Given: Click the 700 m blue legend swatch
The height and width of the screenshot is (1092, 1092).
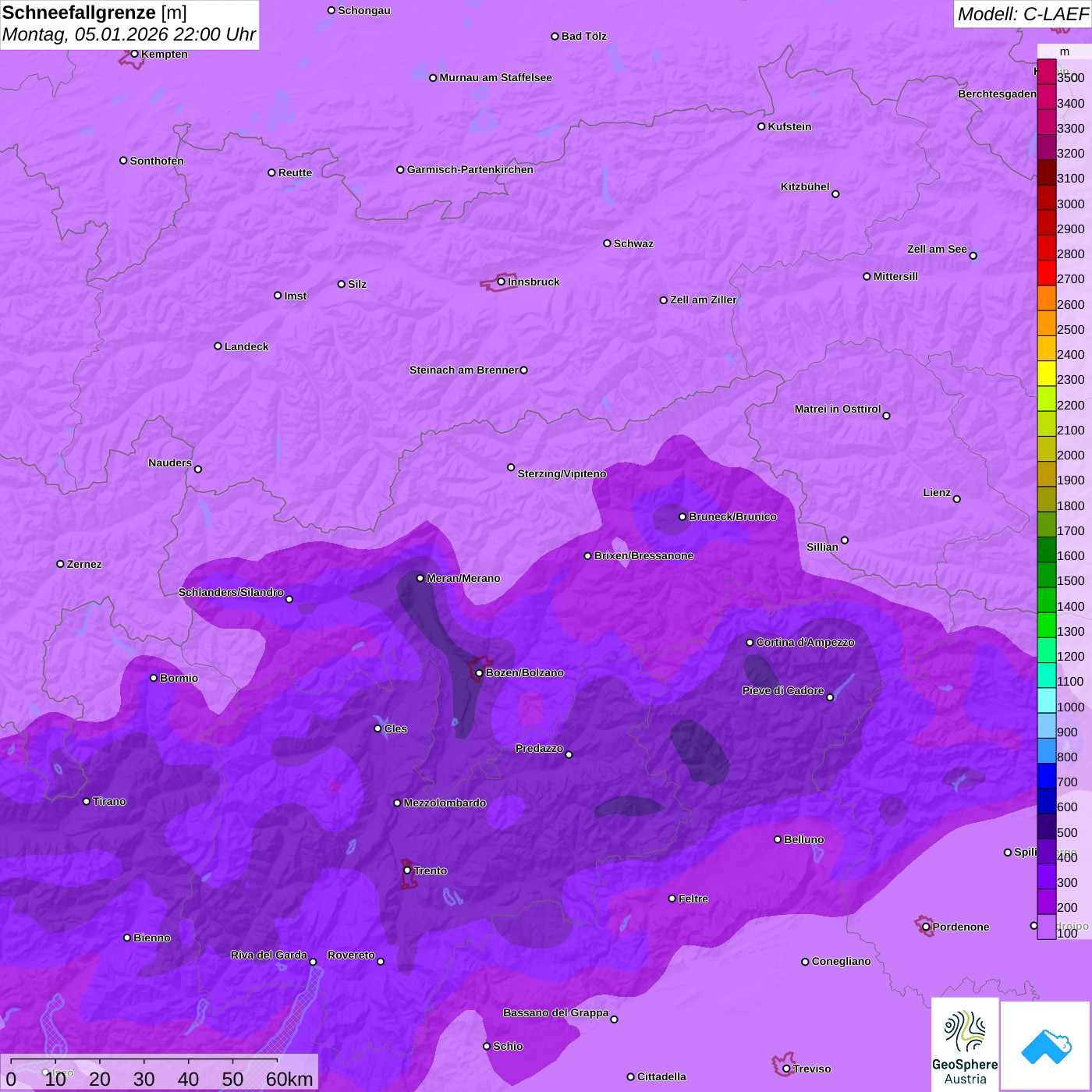Looking at the screenshot, I should pyautogui.click(x=1047, y=777).
